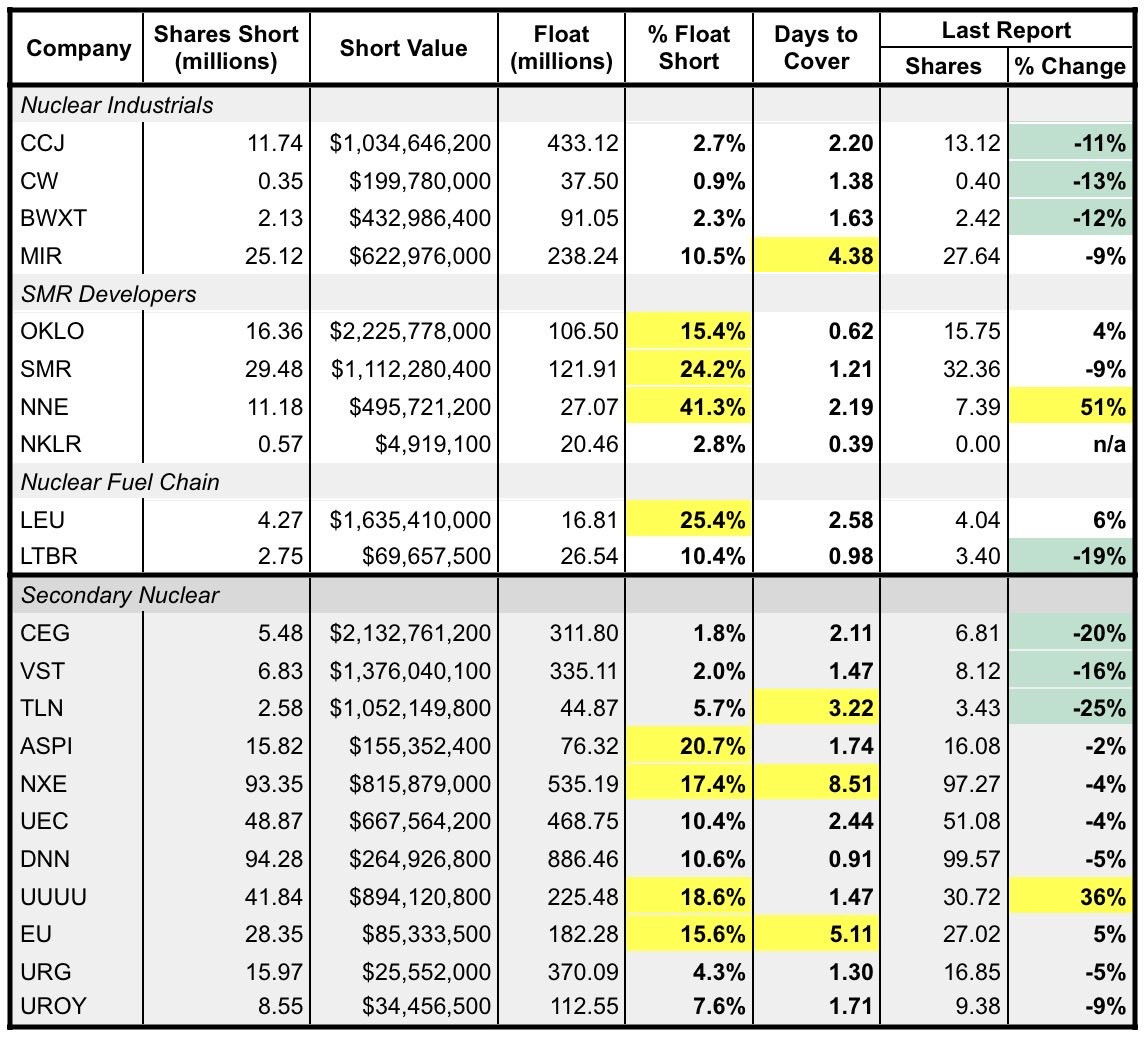Select the Days to Cover header

click(x=816, y=48)
